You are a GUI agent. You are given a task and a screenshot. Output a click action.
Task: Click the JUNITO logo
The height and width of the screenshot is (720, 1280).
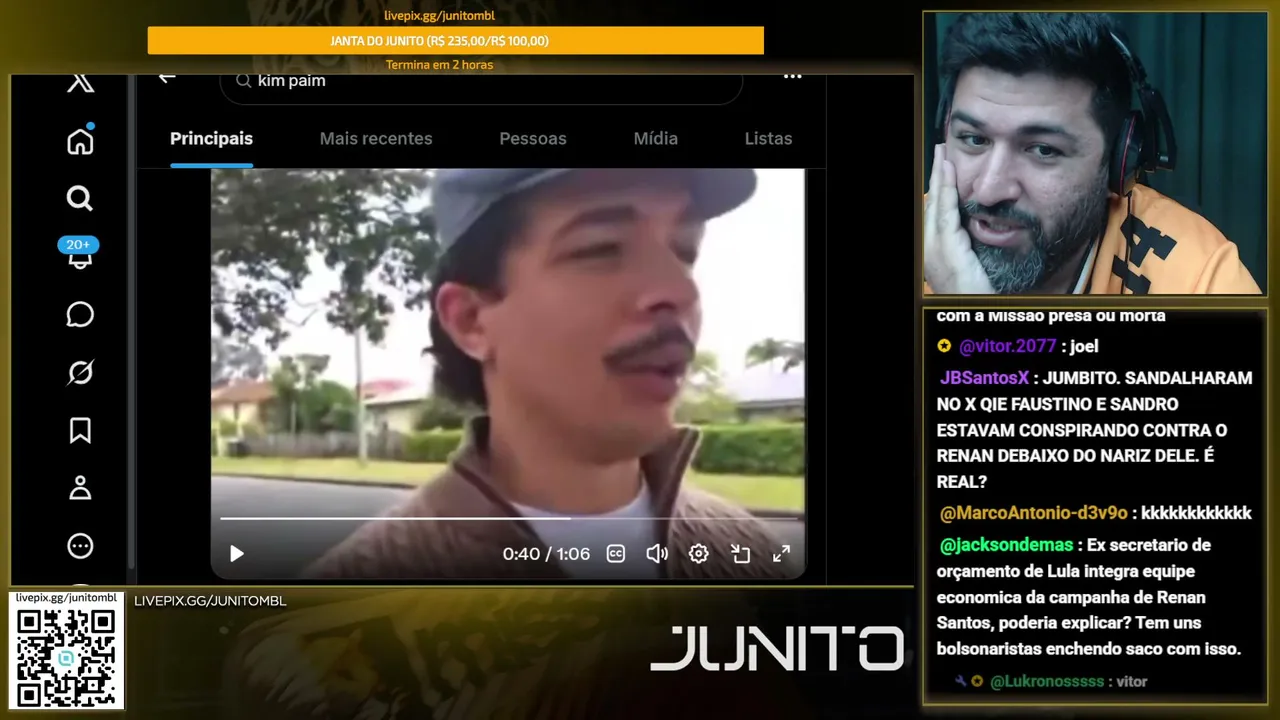point(777,648)
